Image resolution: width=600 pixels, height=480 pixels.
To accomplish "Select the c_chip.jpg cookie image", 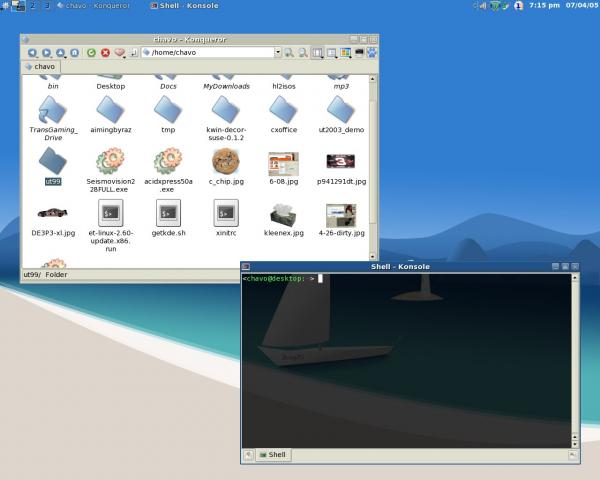I will click(226, 162).
